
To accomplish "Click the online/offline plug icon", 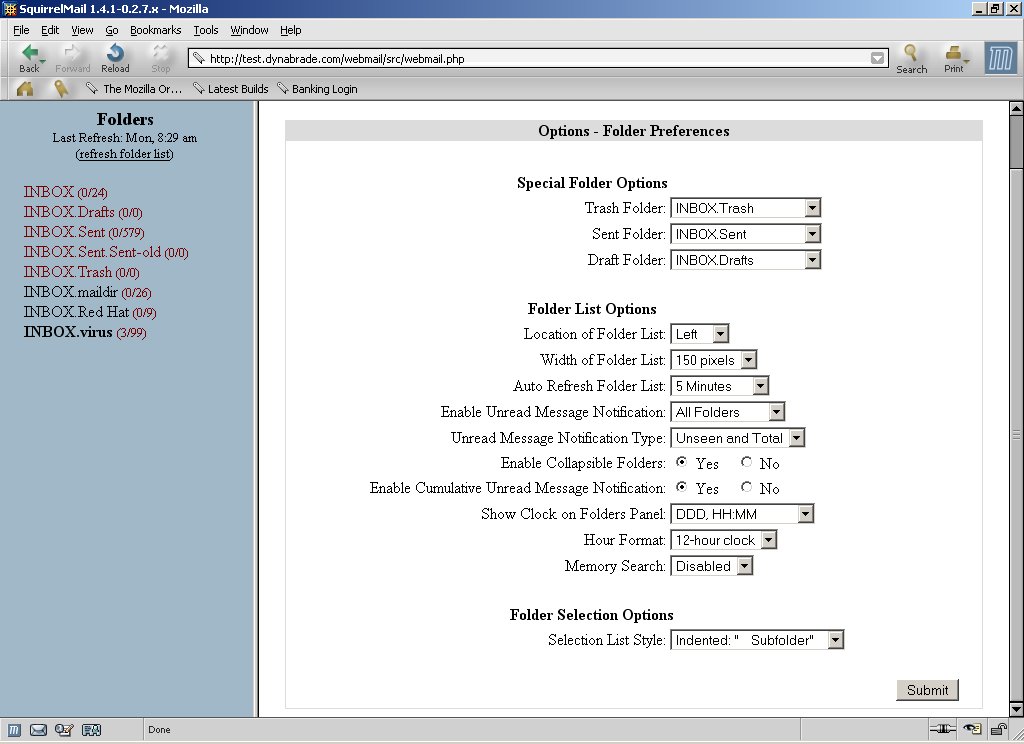I will coord(942,729).
